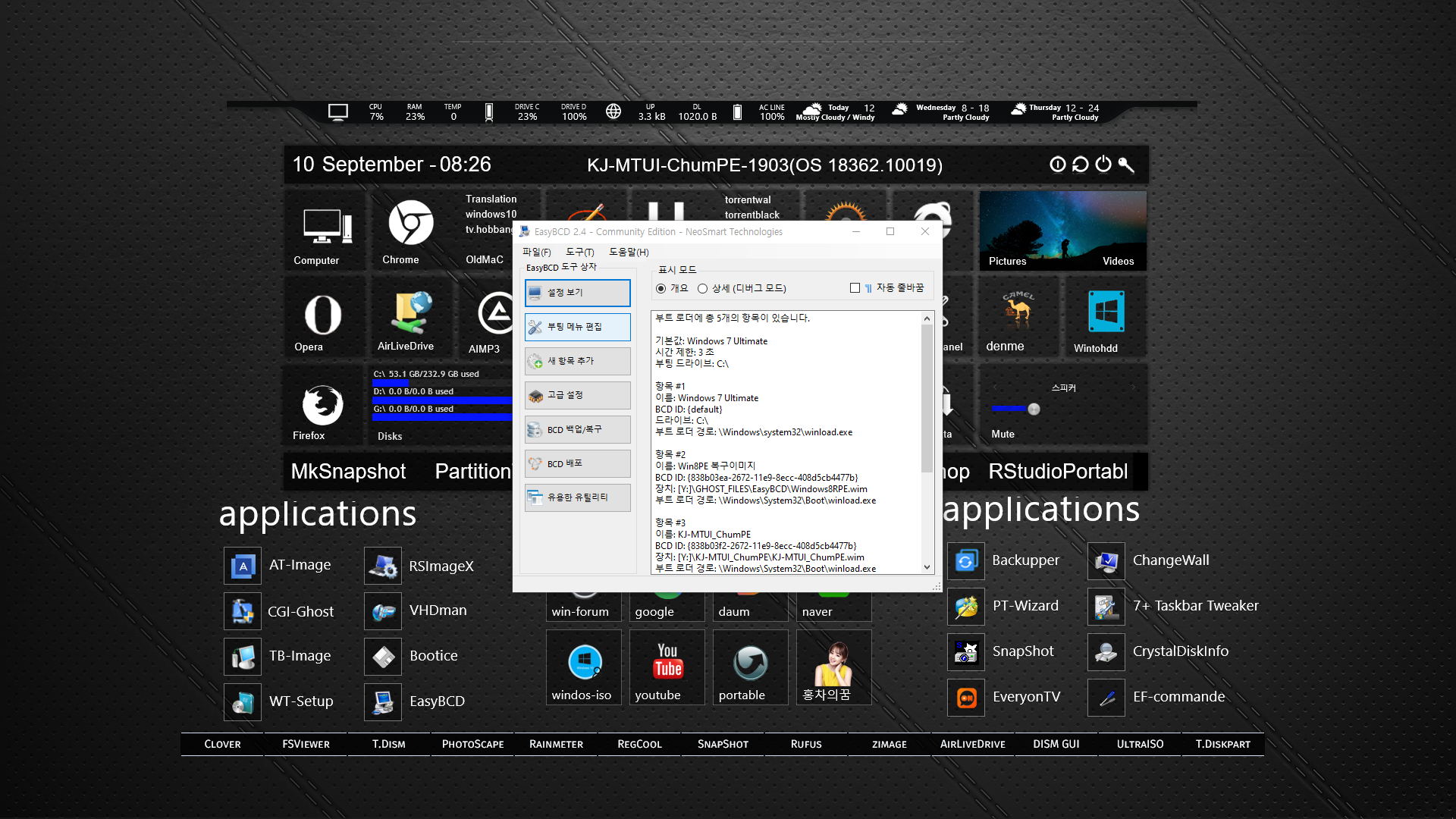1456x819 pixels.
Task: Click the restart icon in header bar
Action: (1081, 164)
